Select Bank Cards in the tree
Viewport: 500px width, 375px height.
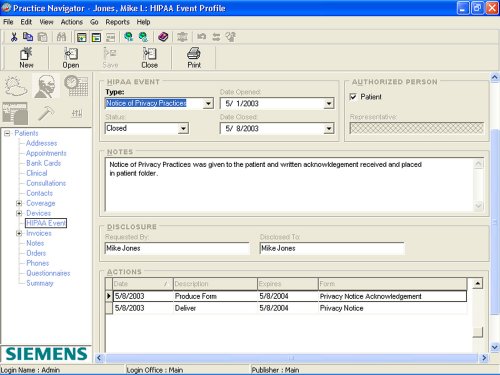tap(44, 163)
